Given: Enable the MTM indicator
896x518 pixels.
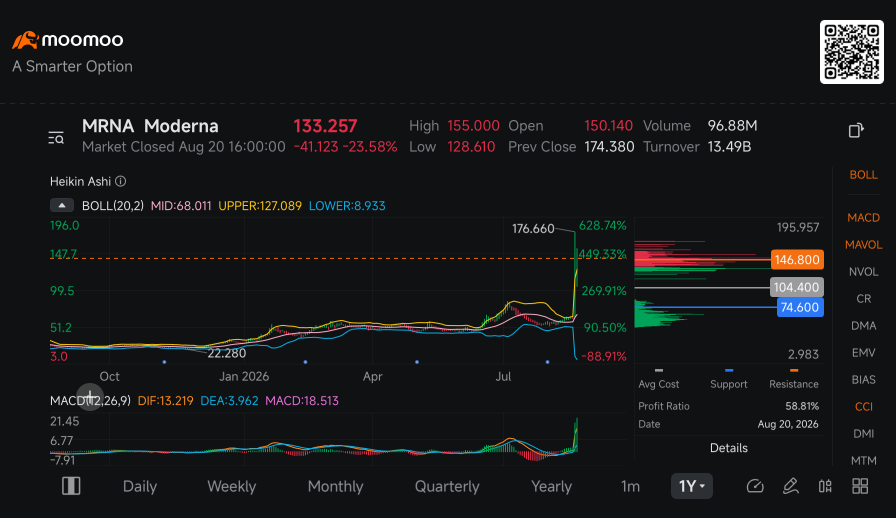Looking at the screenshot, I should click(863, 460).
